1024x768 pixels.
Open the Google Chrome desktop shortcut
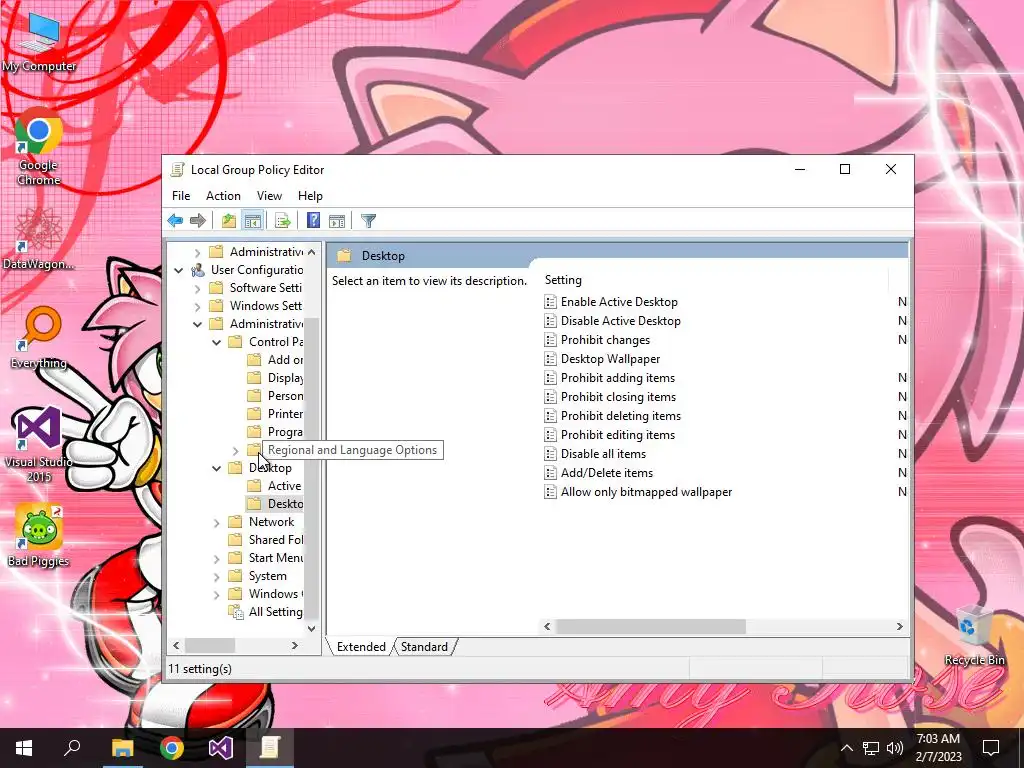point(39,148)
